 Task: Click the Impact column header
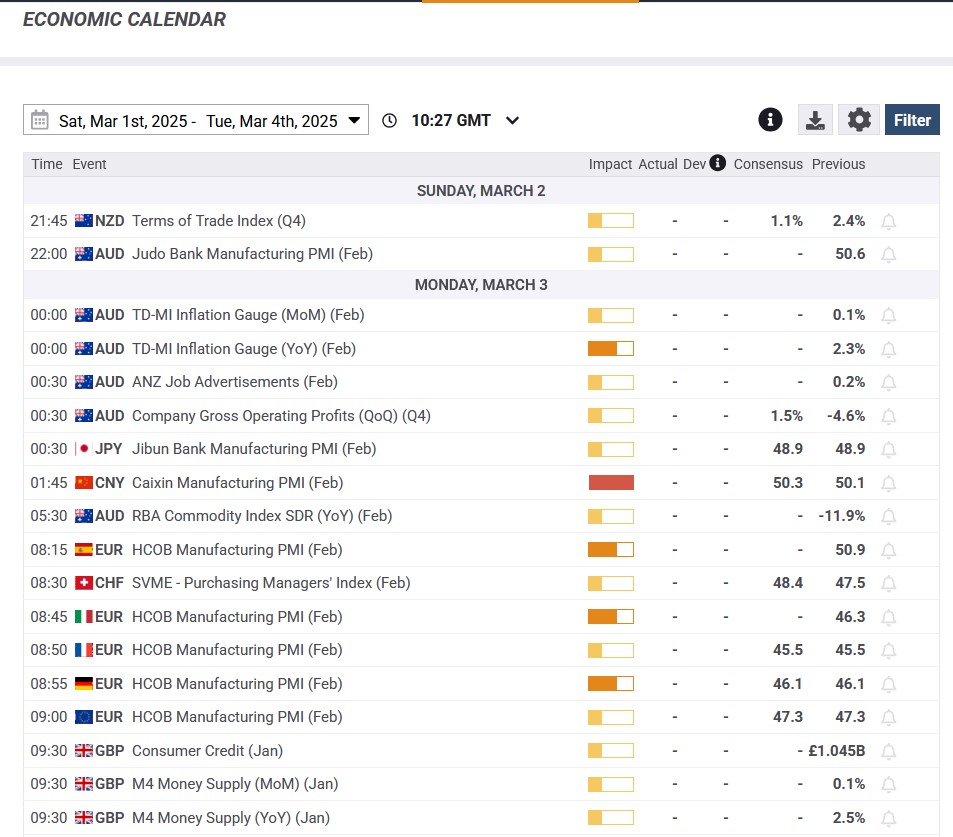tap(610, 164)
